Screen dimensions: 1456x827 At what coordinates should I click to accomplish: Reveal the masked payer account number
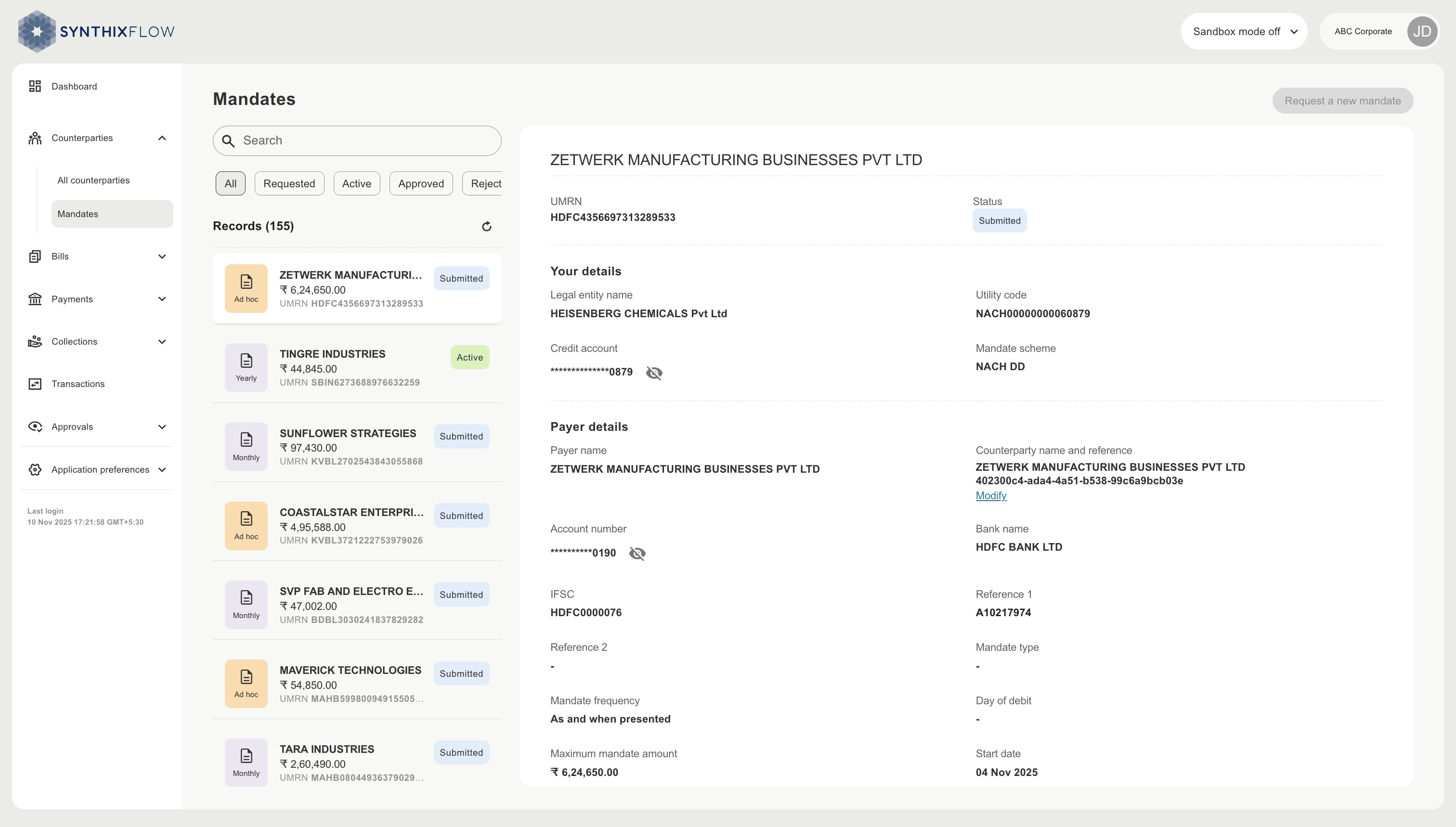(x=637, y=553)
